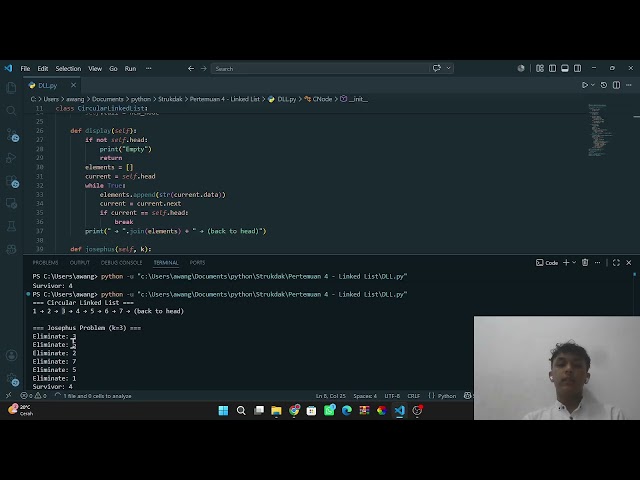Expand the run button dropdown arrow
640x480 pixels.
[593, 85]
